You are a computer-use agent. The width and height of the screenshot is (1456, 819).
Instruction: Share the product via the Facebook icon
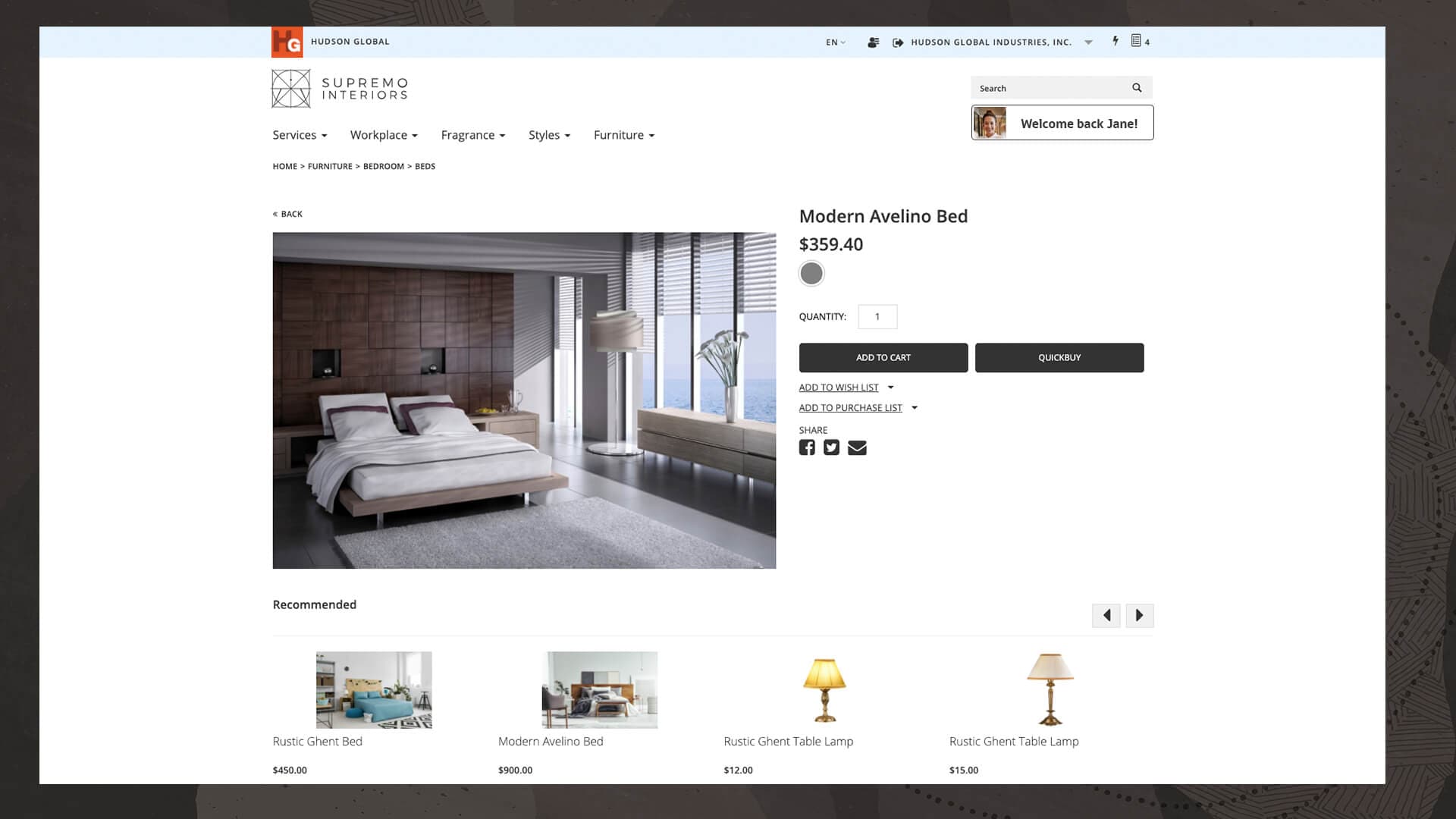click(x=807, y=447)
